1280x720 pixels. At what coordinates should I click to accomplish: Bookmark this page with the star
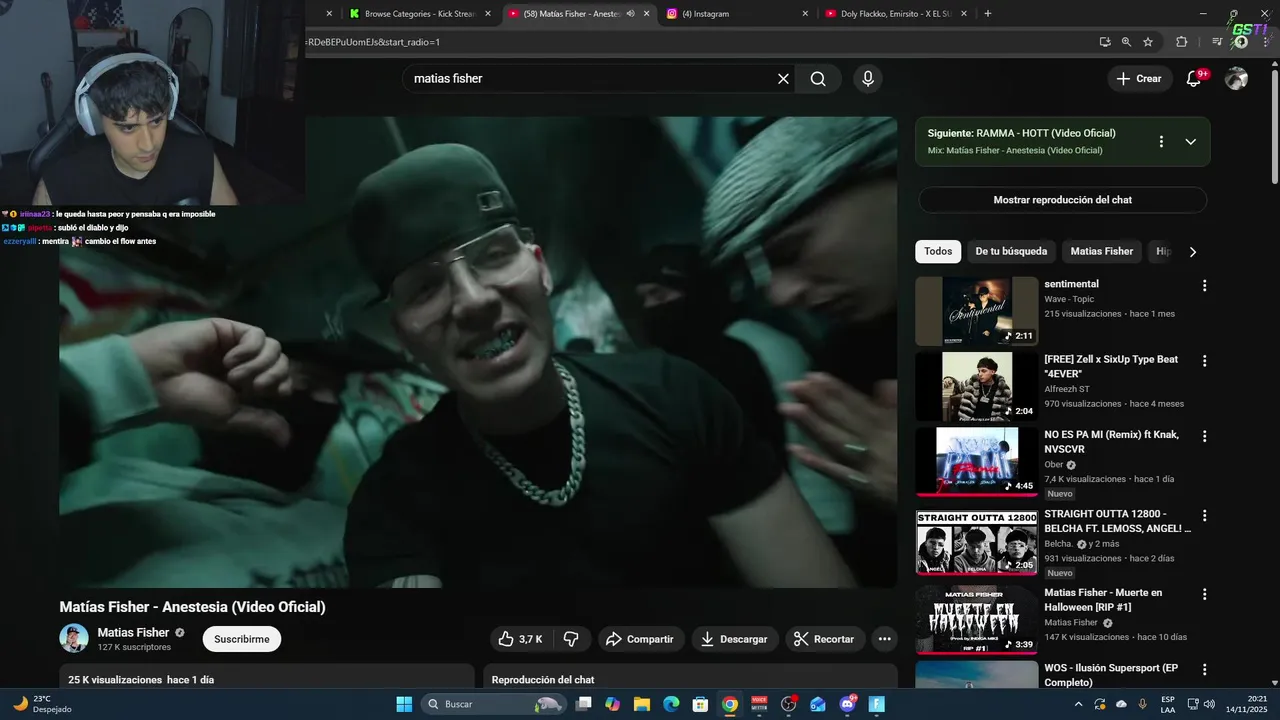click(1148, 42)
